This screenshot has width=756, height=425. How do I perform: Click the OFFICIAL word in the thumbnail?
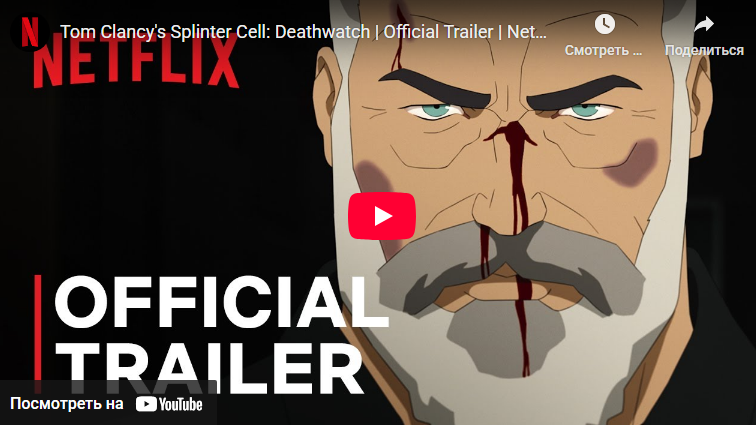pyautogui.click(x=222, y=302)
